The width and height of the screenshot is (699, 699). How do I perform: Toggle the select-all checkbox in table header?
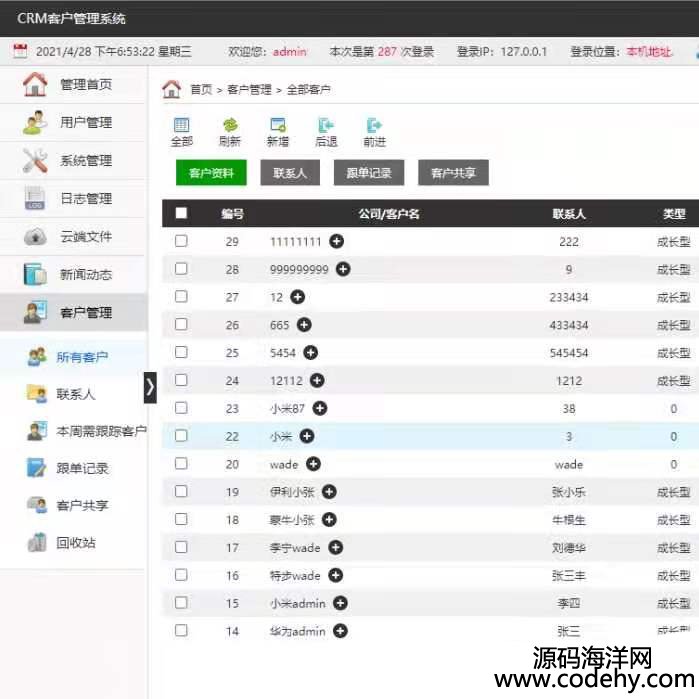181,213
